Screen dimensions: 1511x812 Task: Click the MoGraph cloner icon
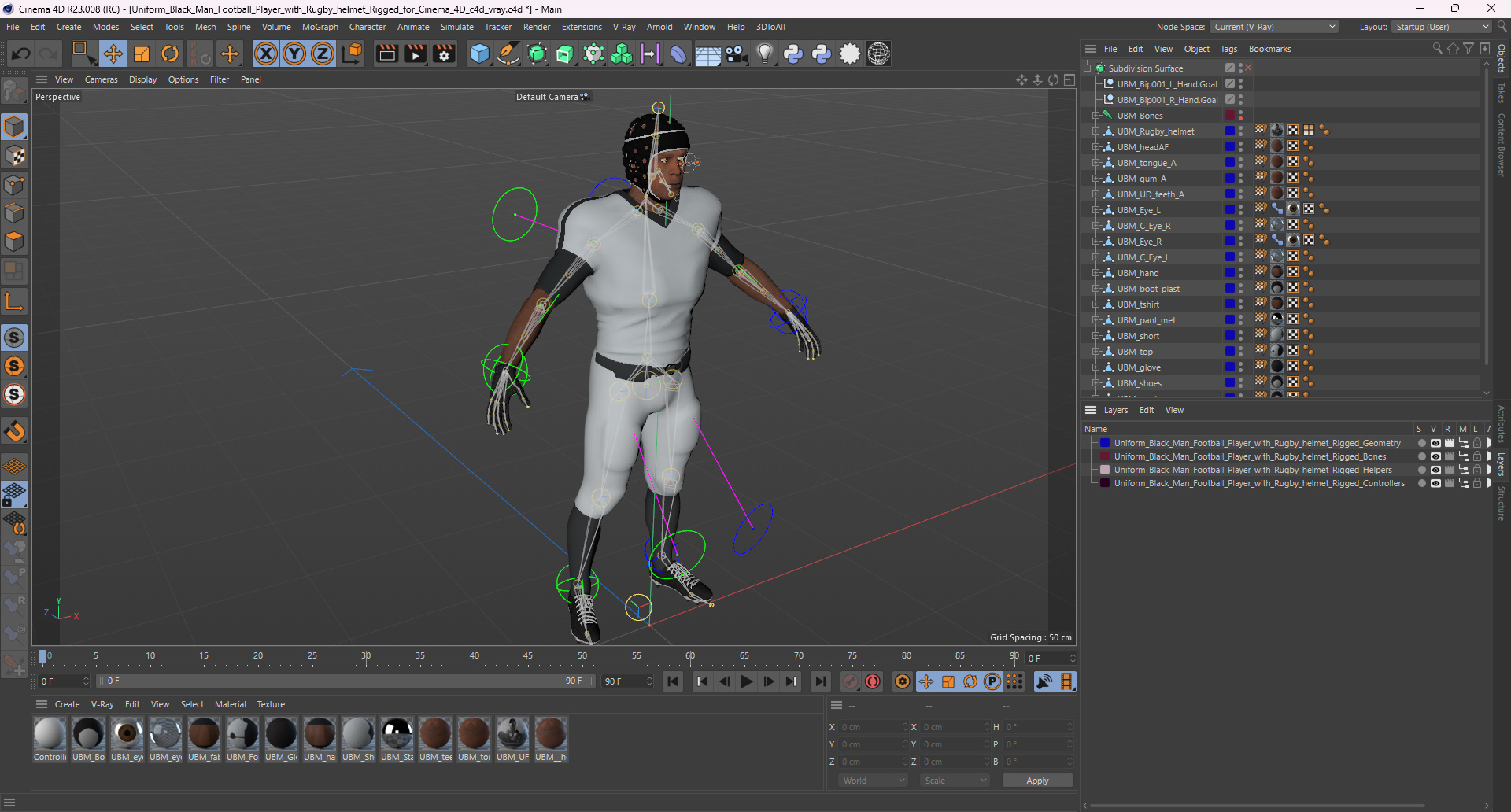click(622, 54)
